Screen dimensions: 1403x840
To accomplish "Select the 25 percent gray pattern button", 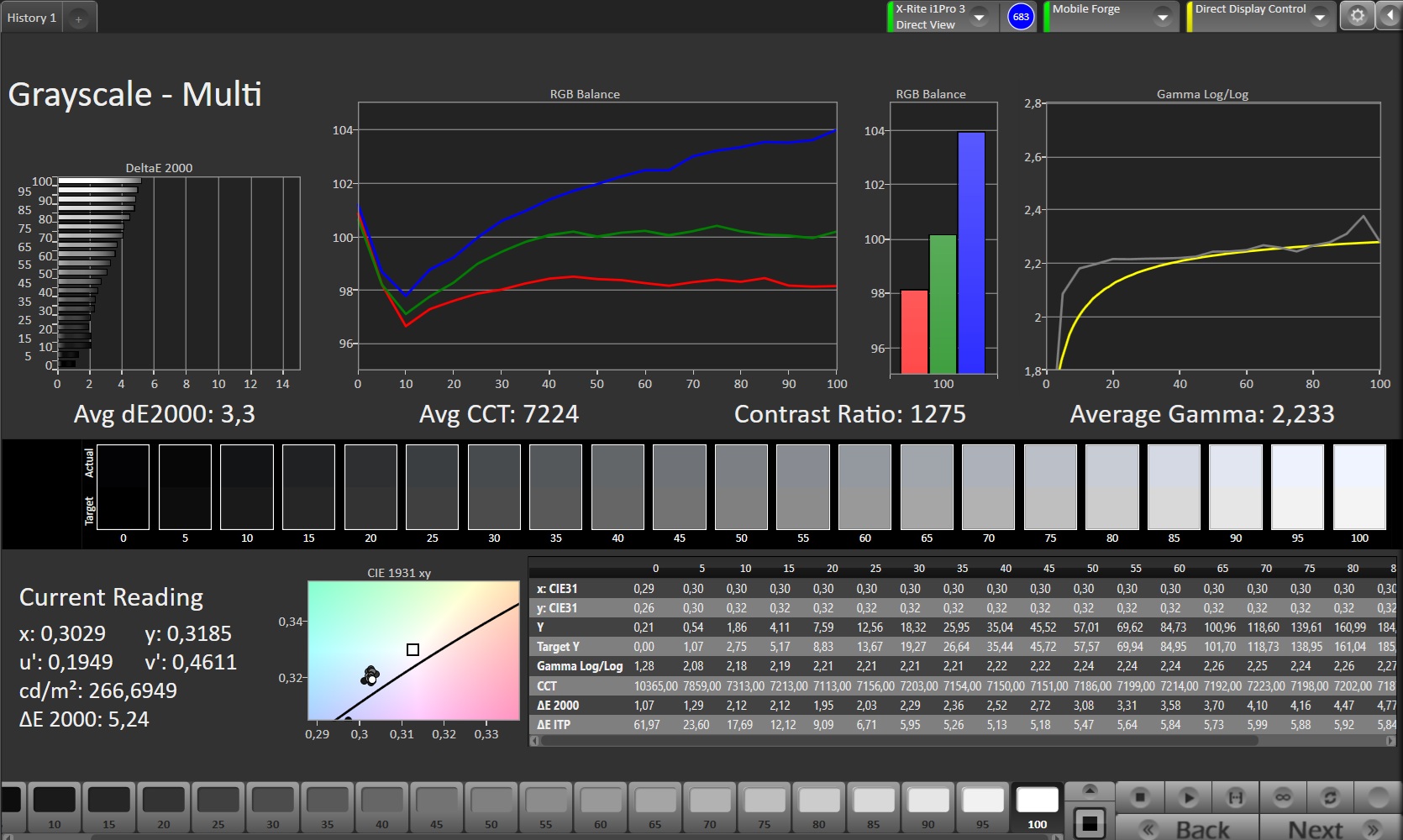I will [x=218, y=808].
